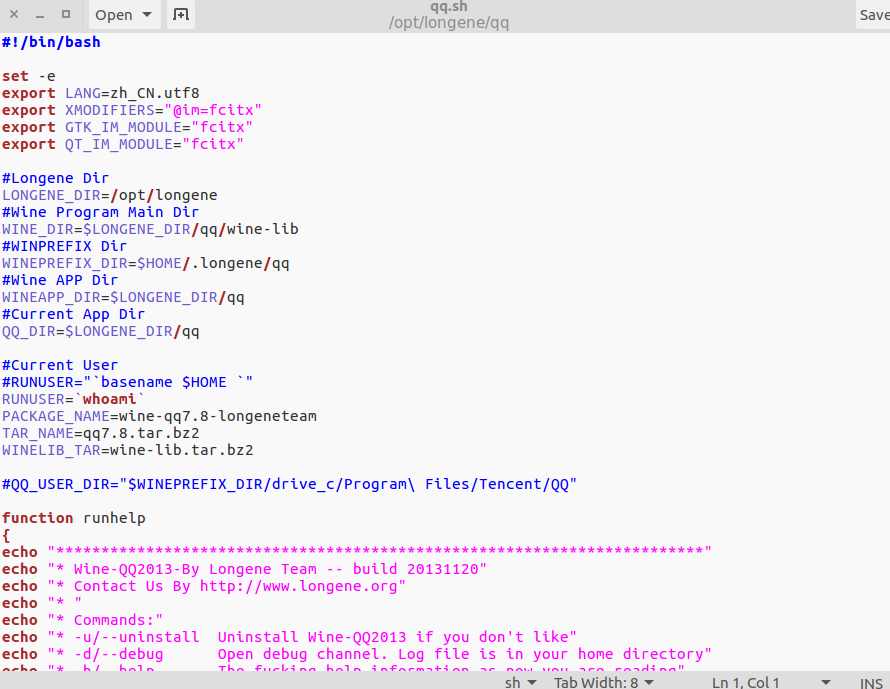Click the QQ_DIR=$LONGENE_DIR/qq line

[x=100, y=331]
